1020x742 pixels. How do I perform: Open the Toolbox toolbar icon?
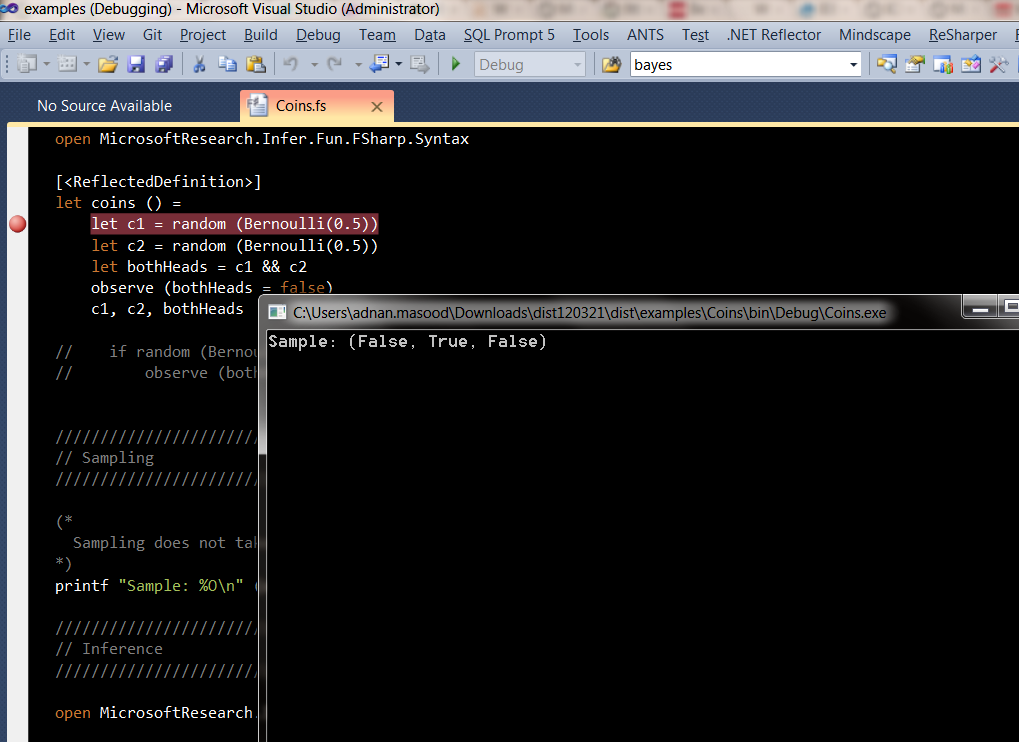pyautogui.click(x=971, y=64)
